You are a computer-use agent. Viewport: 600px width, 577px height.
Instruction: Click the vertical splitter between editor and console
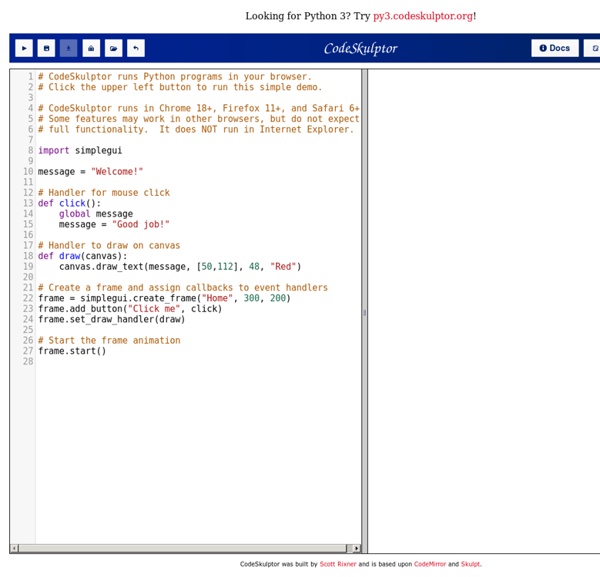pyautogui.click(x=365, y=312)
